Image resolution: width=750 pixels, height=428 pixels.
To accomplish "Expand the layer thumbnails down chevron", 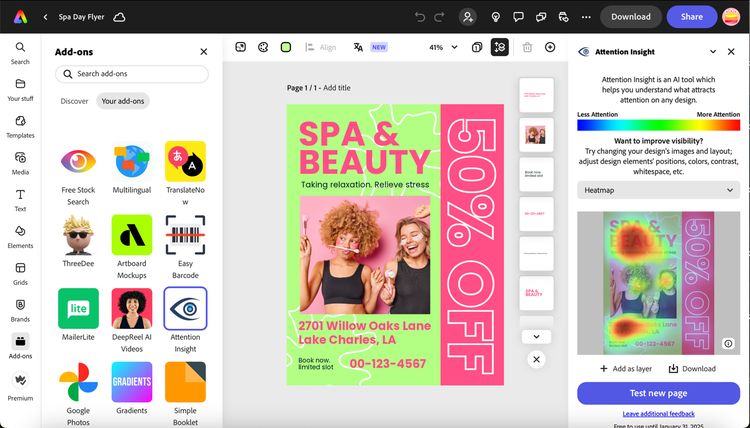I will [x=536, y=337].
